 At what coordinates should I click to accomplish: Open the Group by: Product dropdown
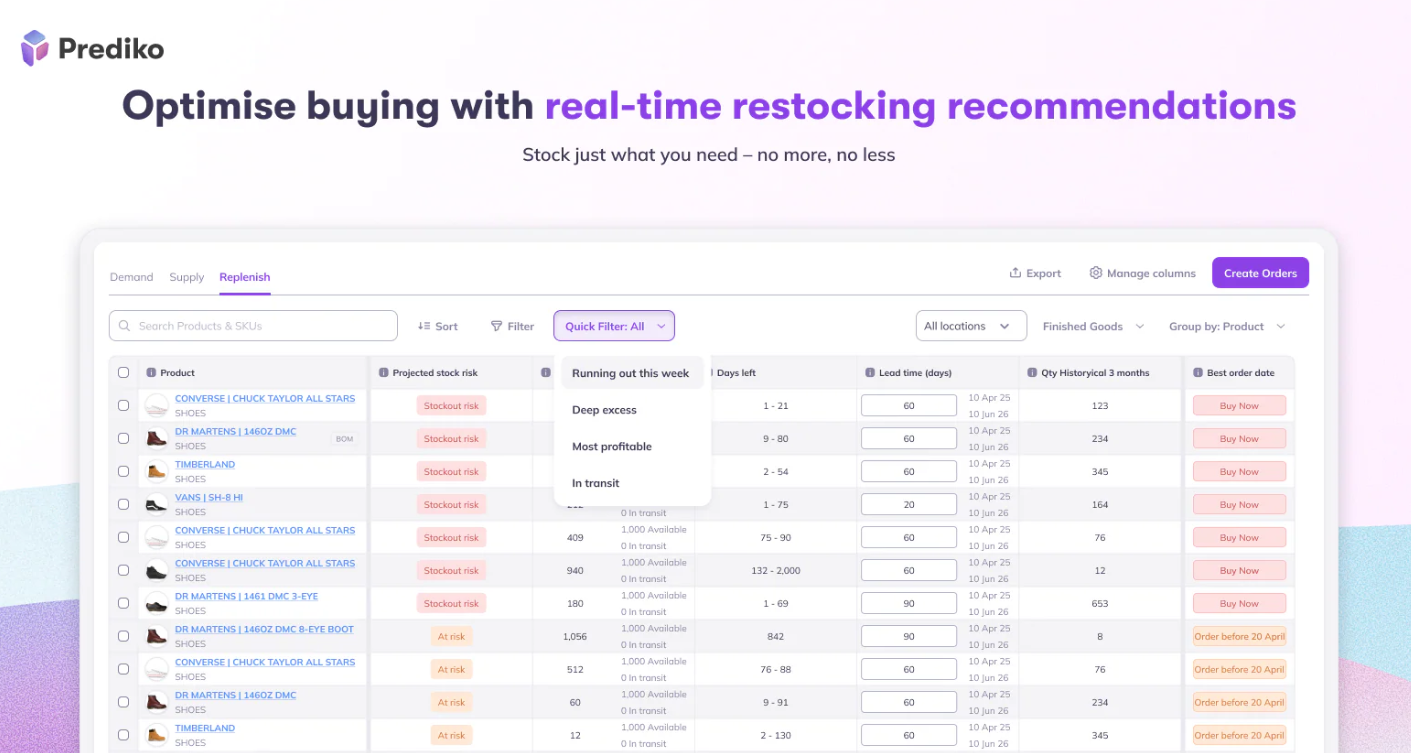(1227, 326)
